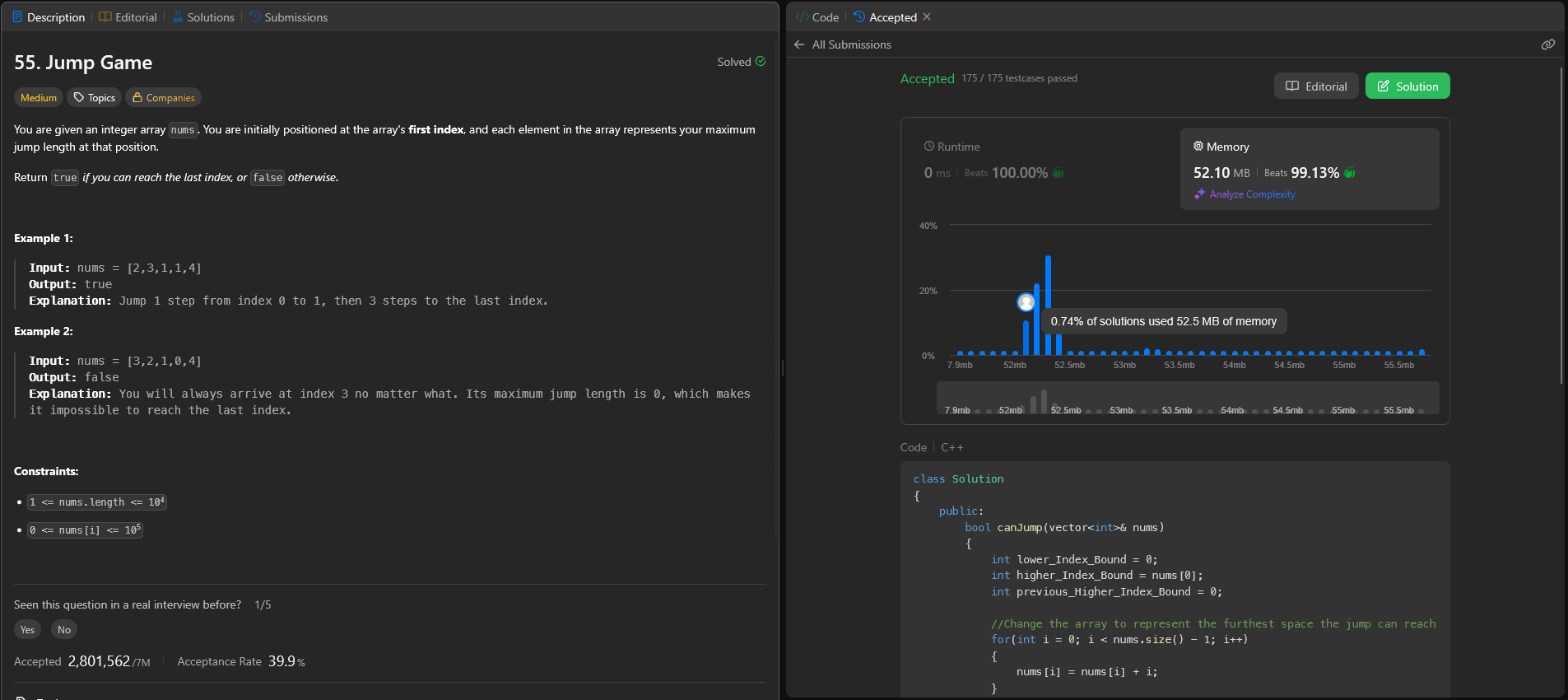
Task: Switch to the Solutions tab
Action: (x=202, y=17)
